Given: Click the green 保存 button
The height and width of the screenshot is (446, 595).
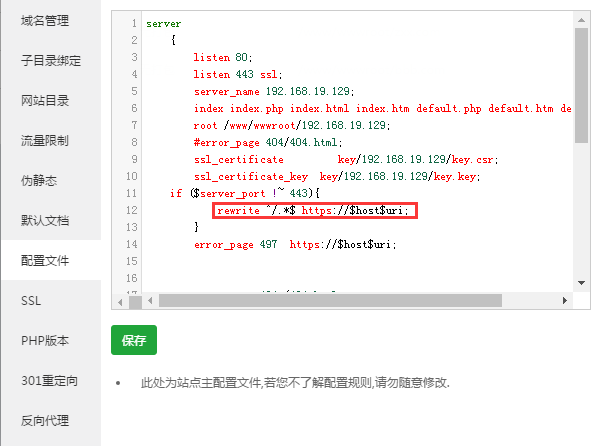Looking at the screenshot, I should pos(134,340).
